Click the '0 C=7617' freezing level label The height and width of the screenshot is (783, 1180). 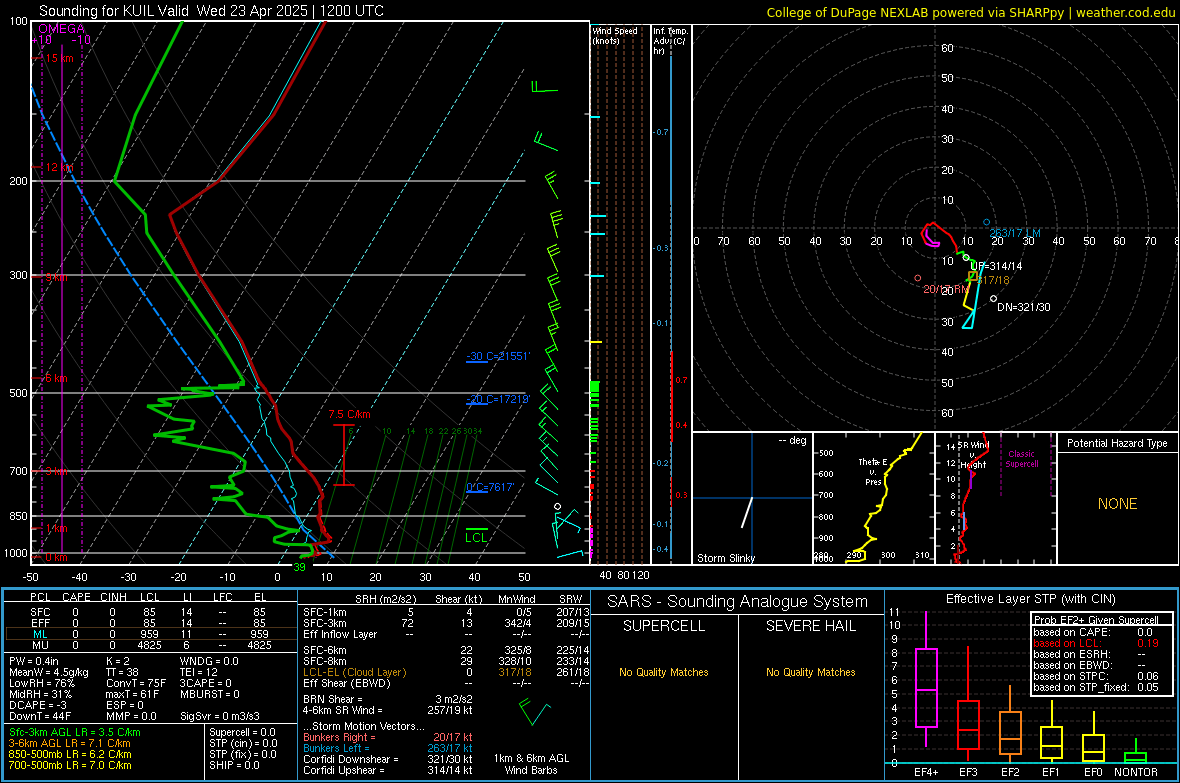pos(490,487)
